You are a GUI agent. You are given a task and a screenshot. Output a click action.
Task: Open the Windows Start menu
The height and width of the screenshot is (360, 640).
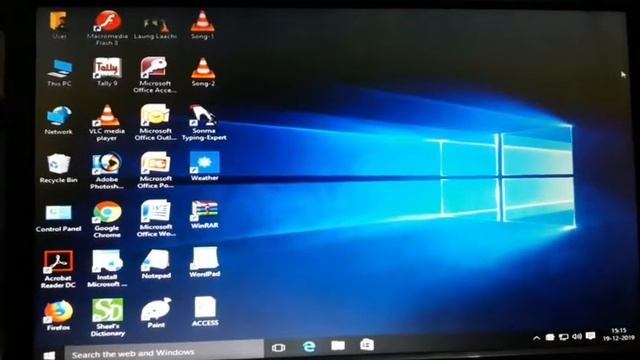(49, 355)
